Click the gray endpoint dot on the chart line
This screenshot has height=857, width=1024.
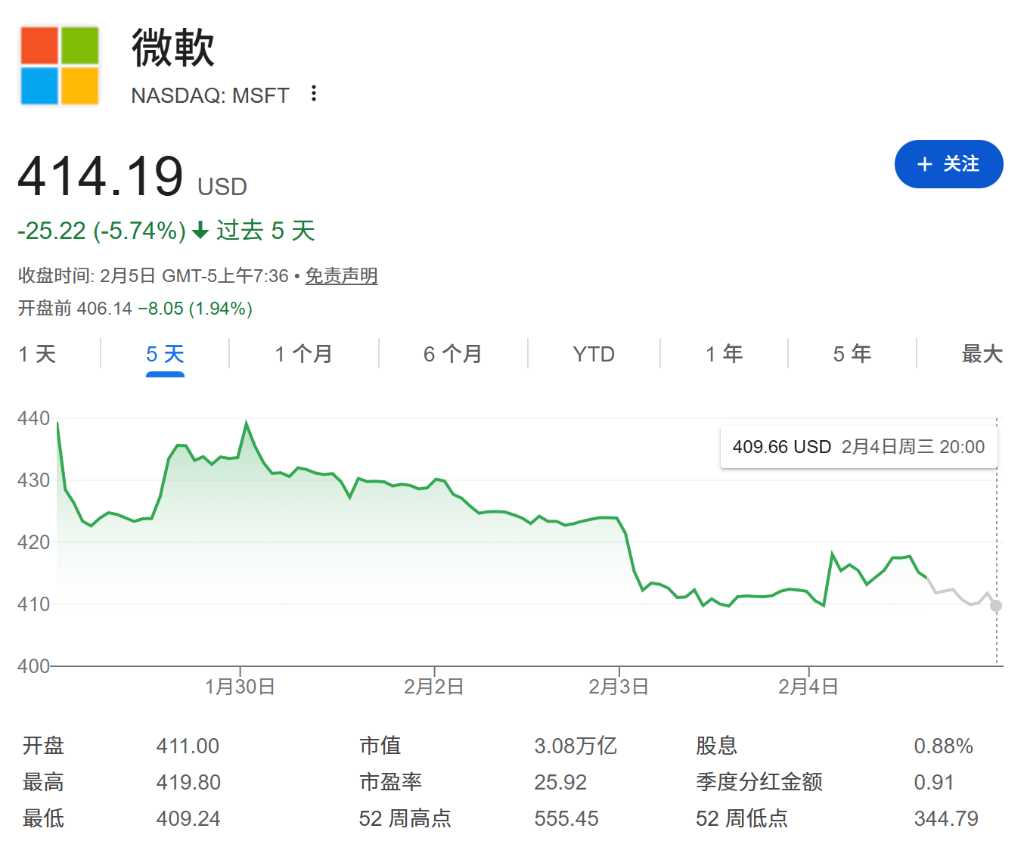pyautogui.click(x=995, y=605)
